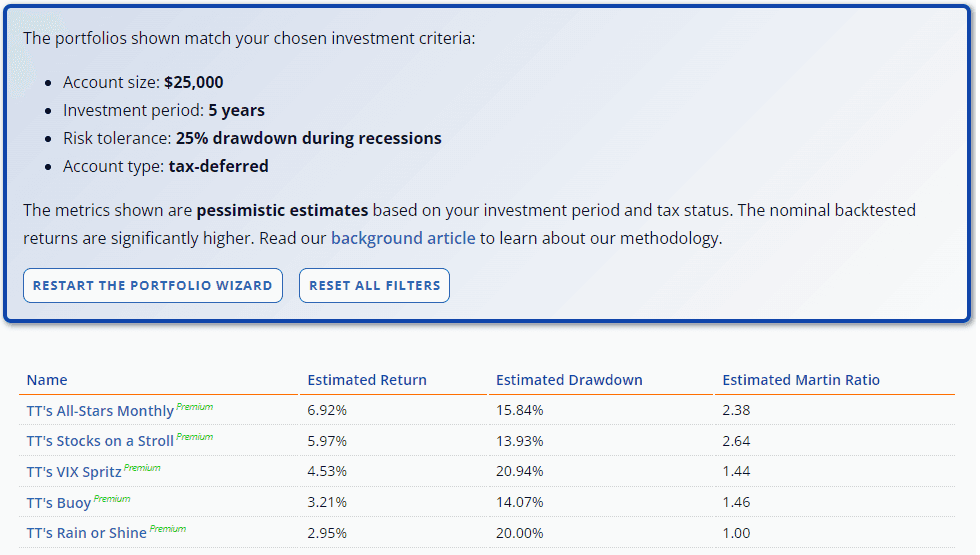Sort table by Estimated Return header
980x555 pixels.
(367, 380)
